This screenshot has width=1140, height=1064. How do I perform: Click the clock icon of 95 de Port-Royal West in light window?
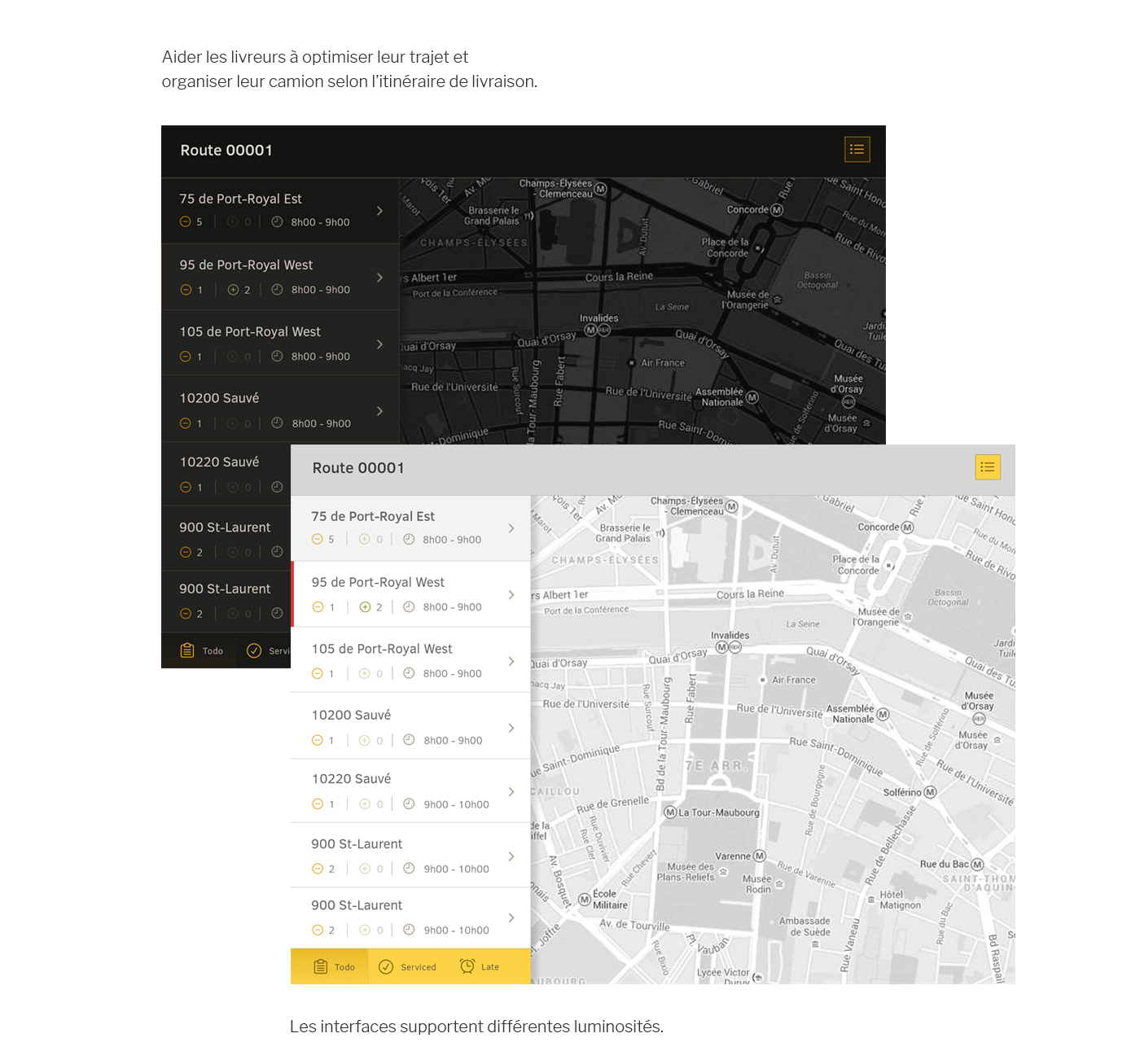pos(409,606)
